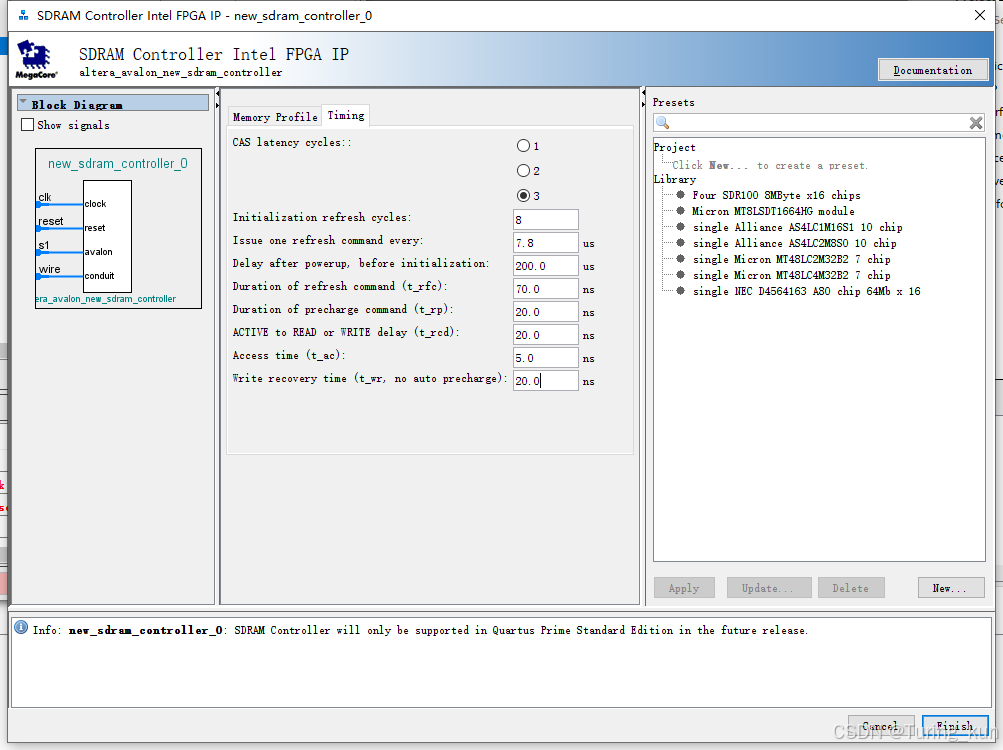Focus the Write recovery time t_wr field
Image resolution: width=1003 pixels, height=750 pixels.
pos(546,381)
